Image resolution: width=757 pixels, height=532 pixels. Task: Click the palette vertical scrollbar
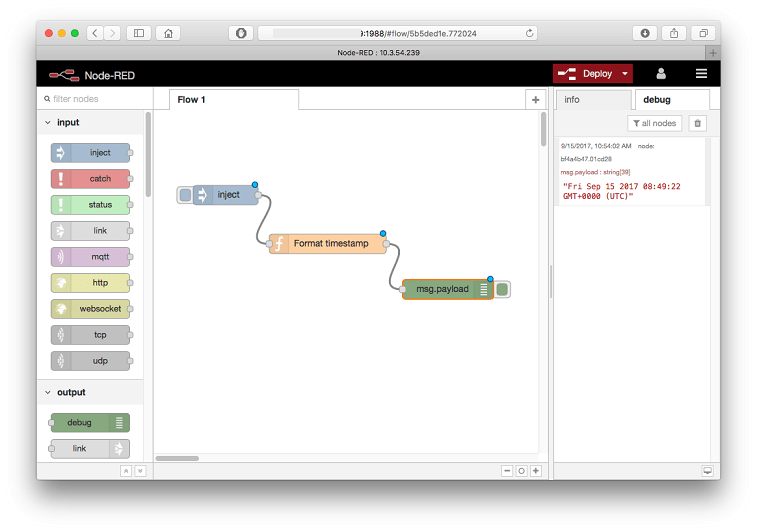click(148, 154)
